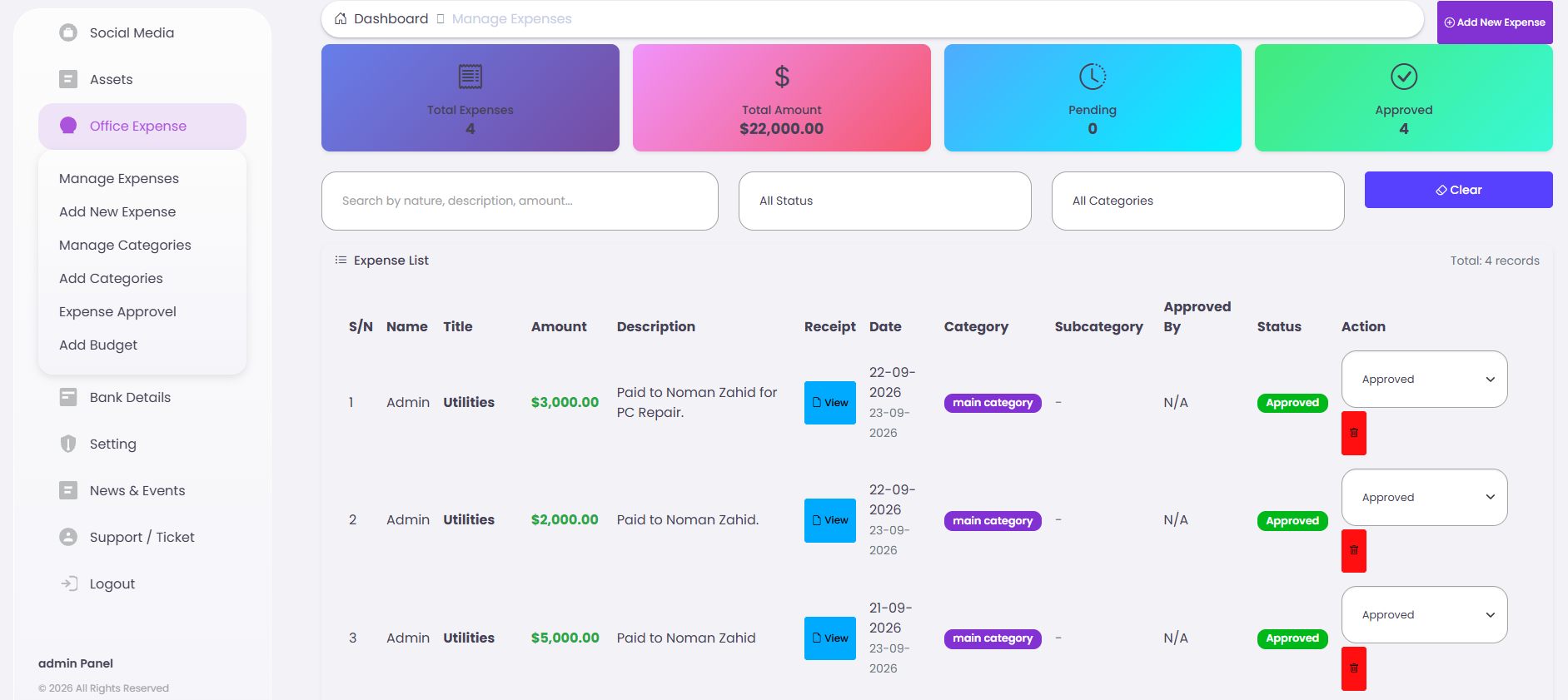
Task: Click main category badge in row 1
Action: [x=993, y=403]
